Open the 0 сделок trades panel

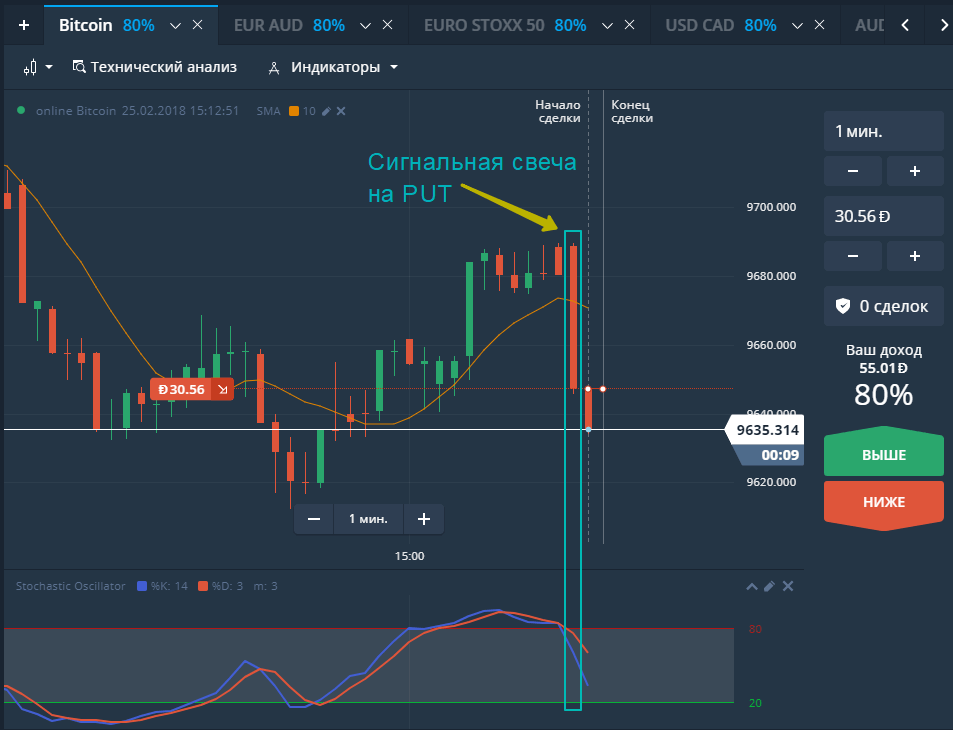[883, 306]
